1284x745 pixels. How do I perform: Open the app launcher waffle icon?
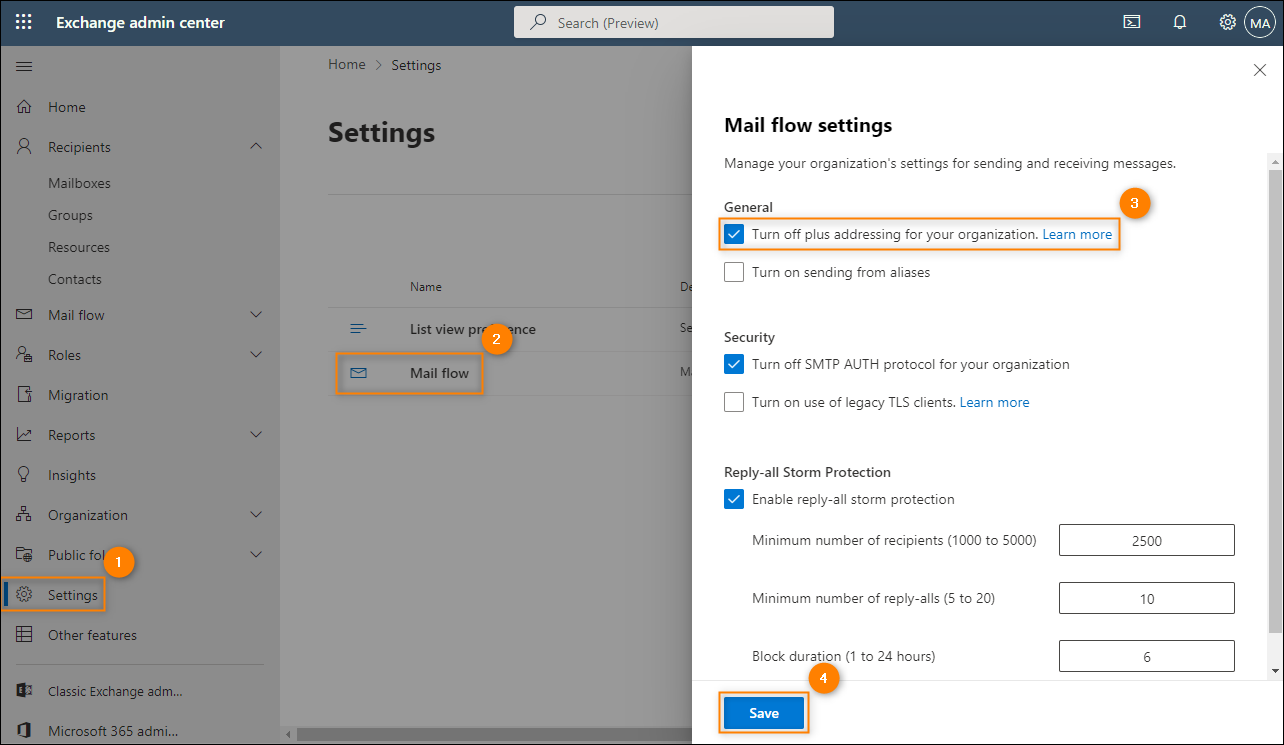[24, 22]
